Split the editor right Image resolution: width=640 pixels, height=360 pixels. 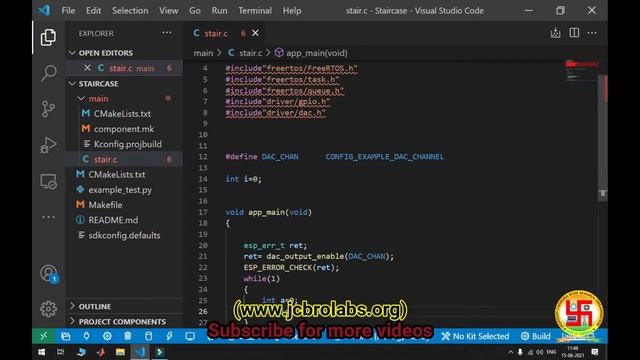574,33
